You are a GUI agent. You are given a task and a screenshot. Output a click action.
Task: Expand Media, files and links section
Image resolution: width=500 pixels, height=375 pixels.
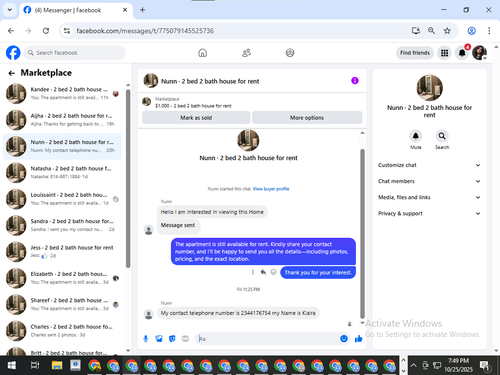429,197
